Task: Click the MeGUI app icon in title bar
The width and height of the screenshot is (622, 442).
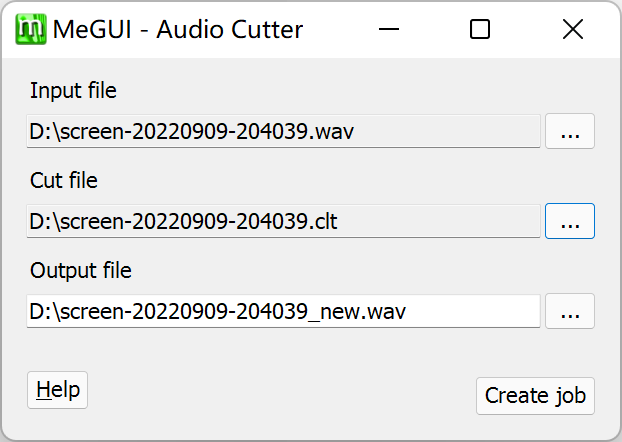Action: (28, 29)
